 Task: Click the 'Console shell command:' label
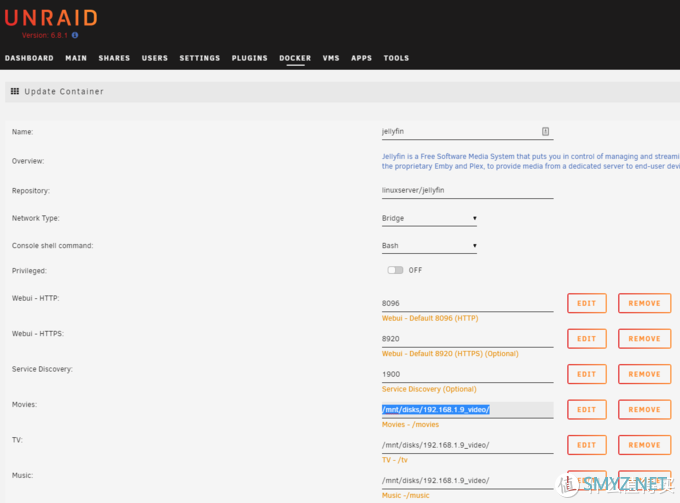click(x=52, y=245)
